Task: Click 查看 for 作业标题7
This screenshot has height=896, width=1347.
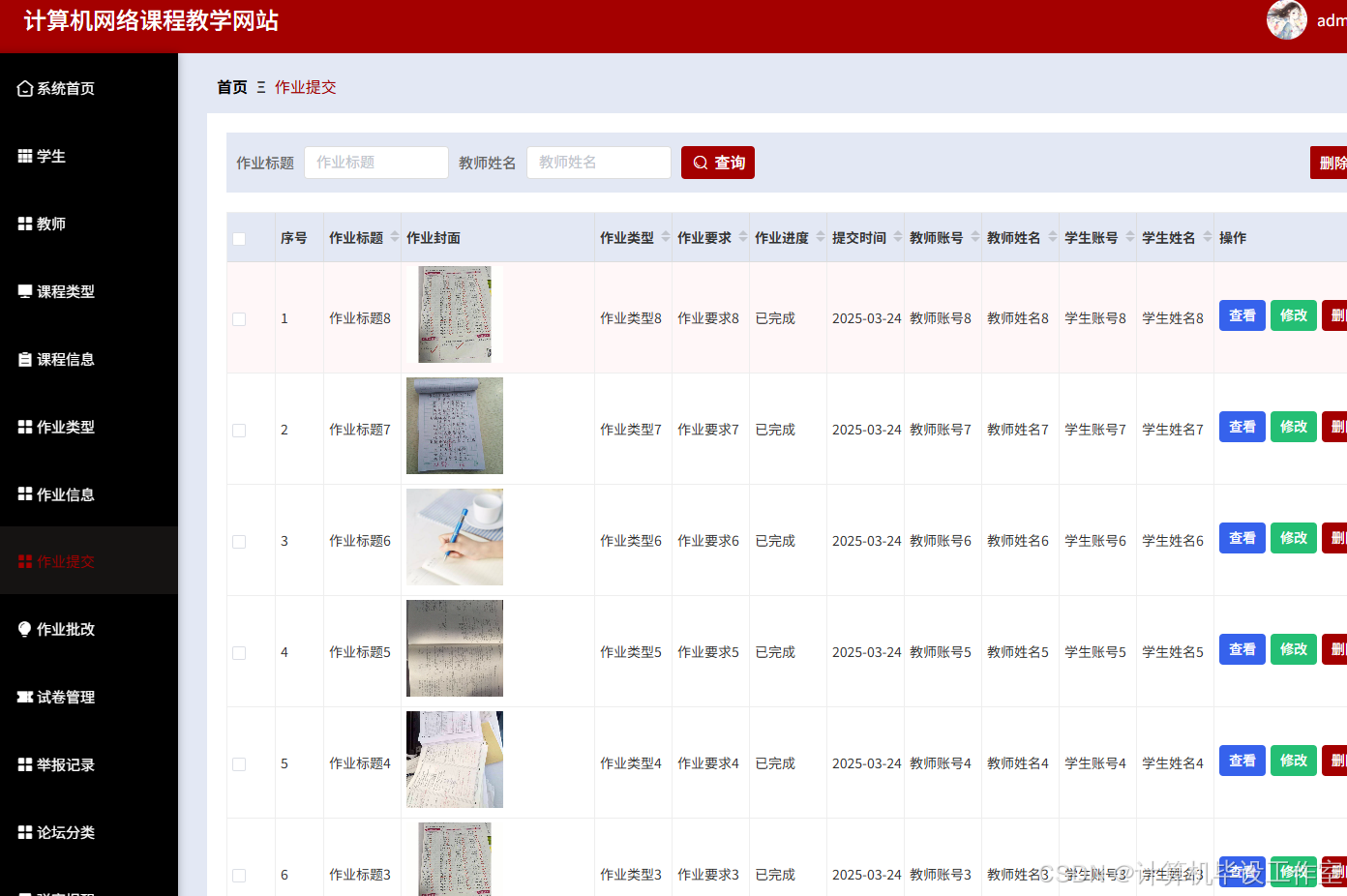Action: [x=1242, y=427]
